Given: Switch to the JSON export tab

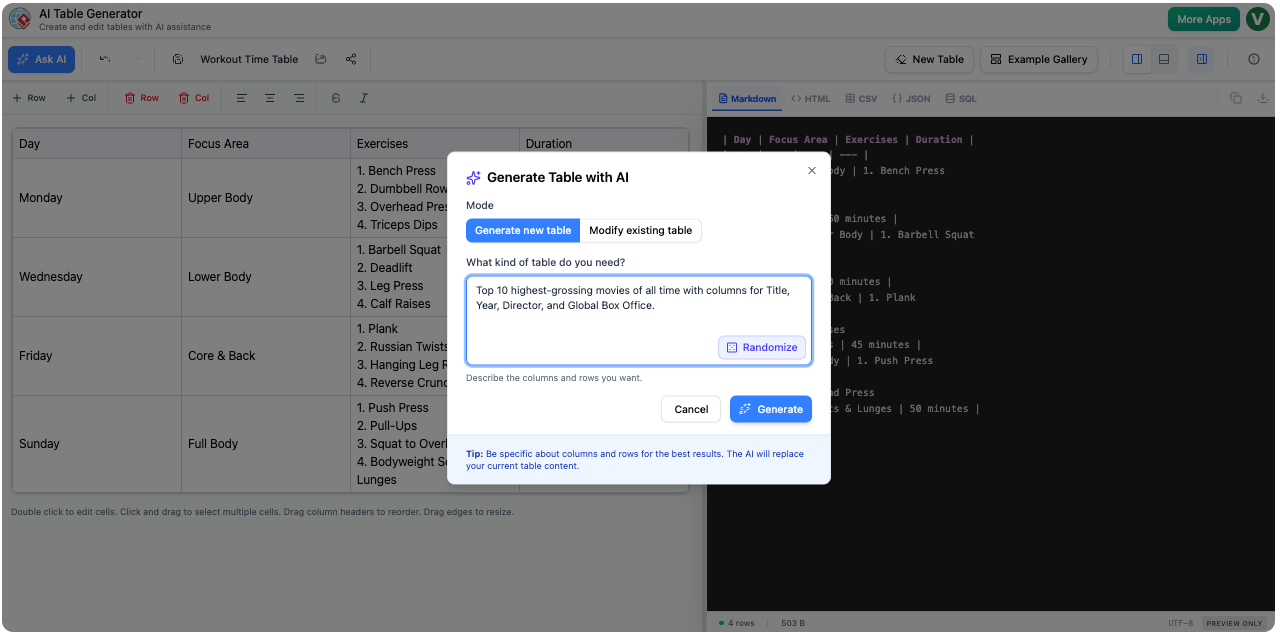Looking at the screenshot, I should [913, 98].
